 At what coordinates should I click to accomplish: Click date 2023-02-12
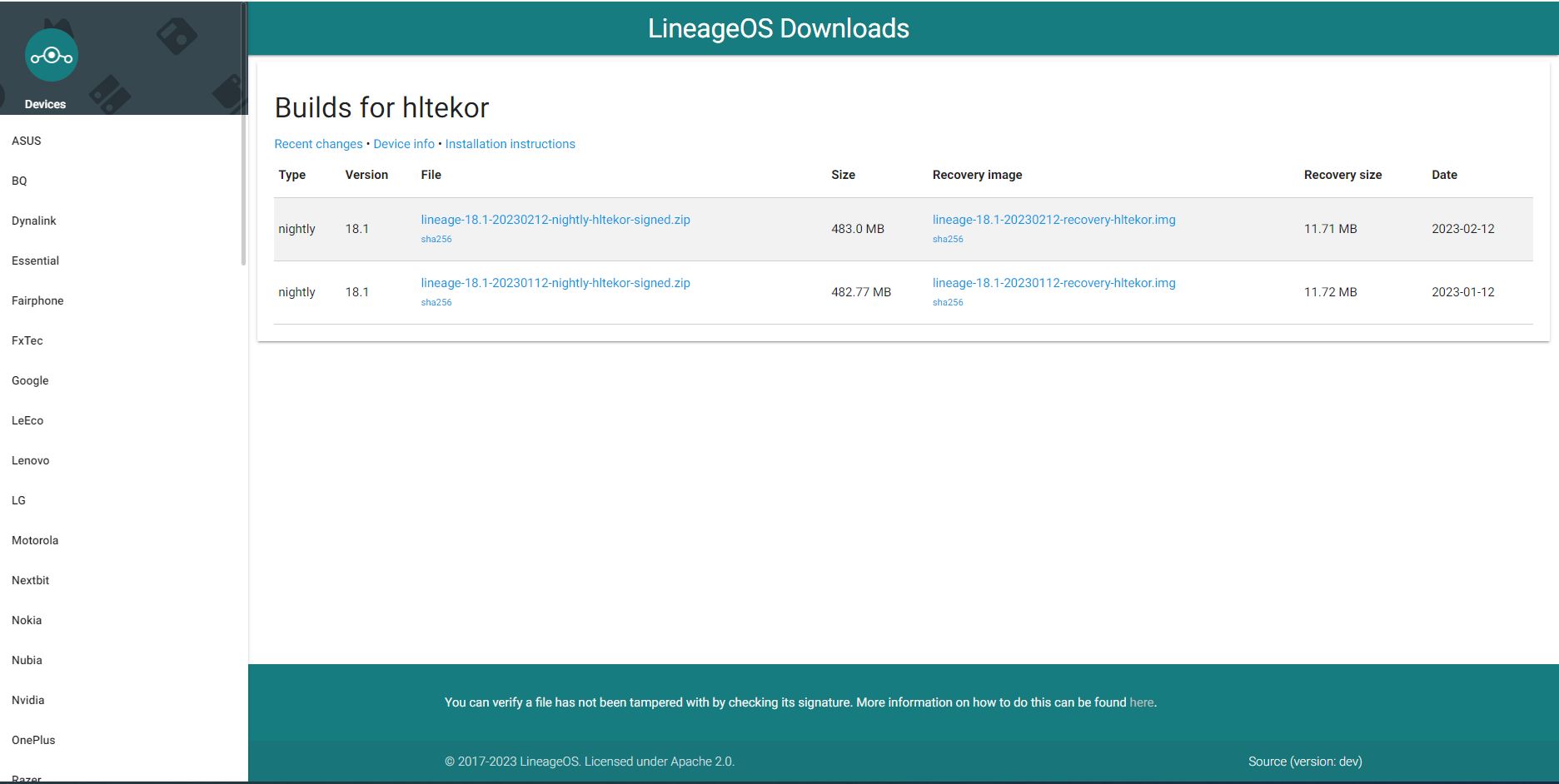pos(1463,229)
